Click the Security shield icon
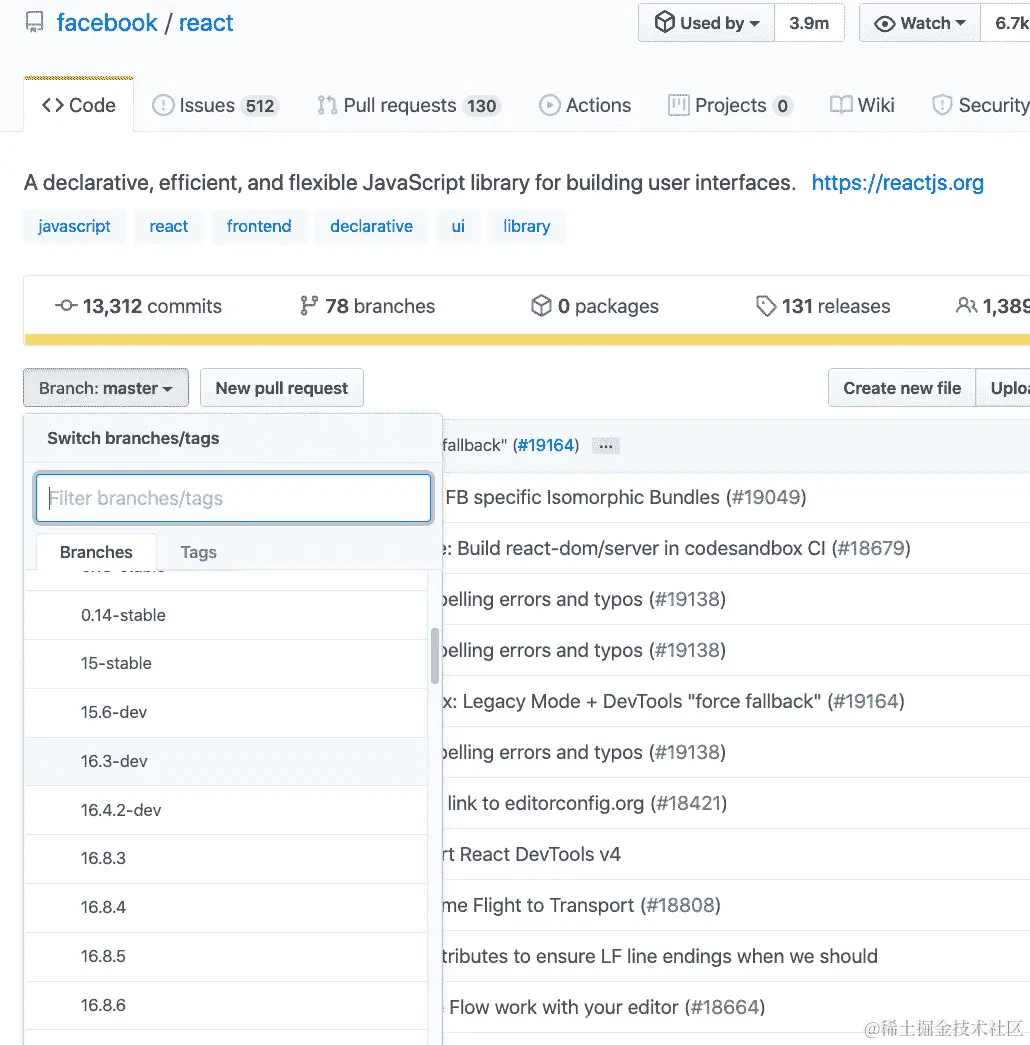Viewport: 1030px width, 1045px height. 941,104
